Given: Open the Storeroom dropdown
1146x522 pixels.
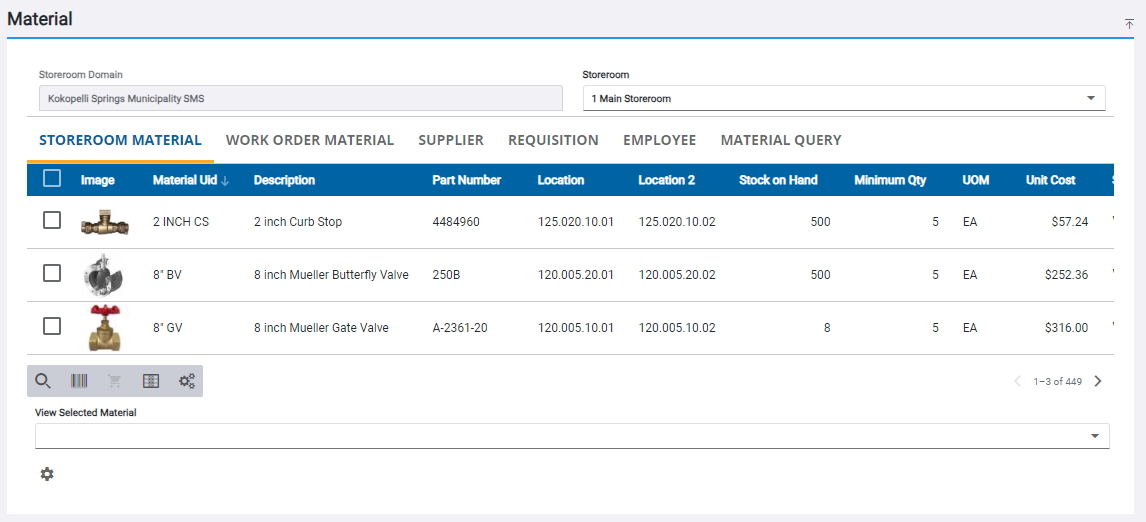Looking at the screenshot, I should [x=844, y=98].
